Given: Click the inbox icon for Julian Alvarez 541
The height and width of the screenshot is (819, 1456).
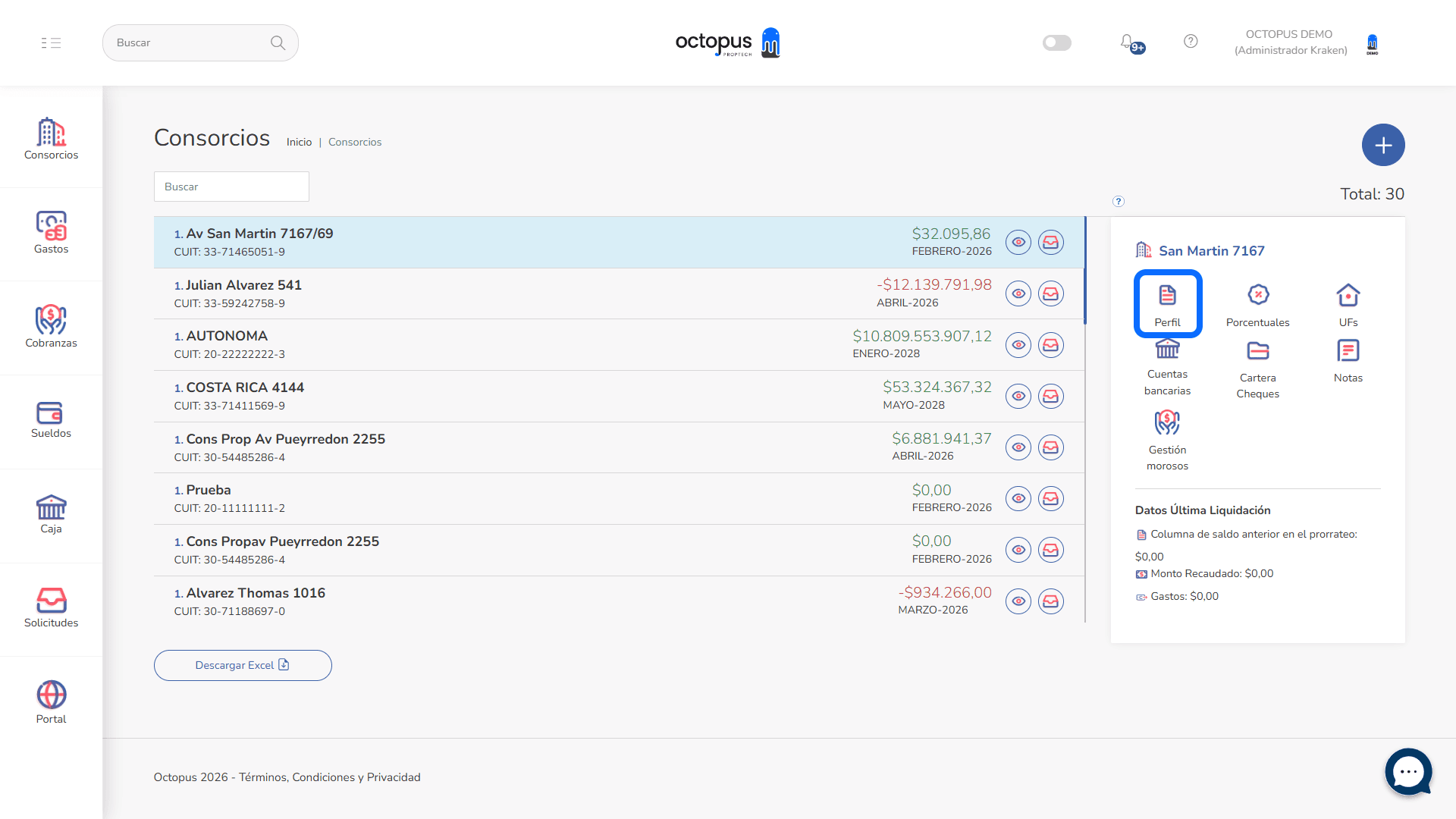Looking at the screenshot, I should pyautogui.click(x=1050, y=293).
